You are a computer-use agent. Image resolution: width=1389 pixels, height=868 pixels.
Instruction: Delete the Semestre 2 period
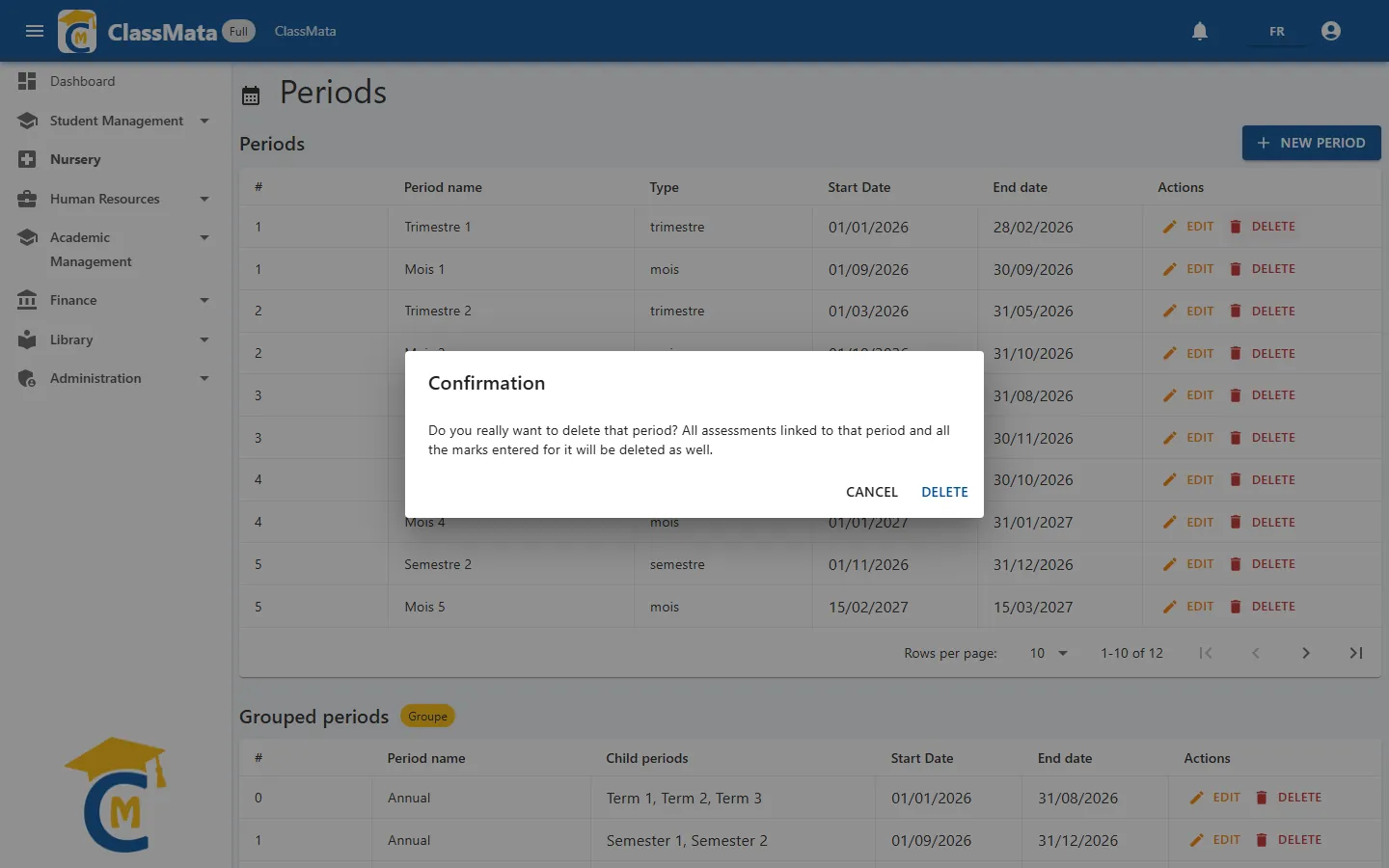coord(1263,564)
